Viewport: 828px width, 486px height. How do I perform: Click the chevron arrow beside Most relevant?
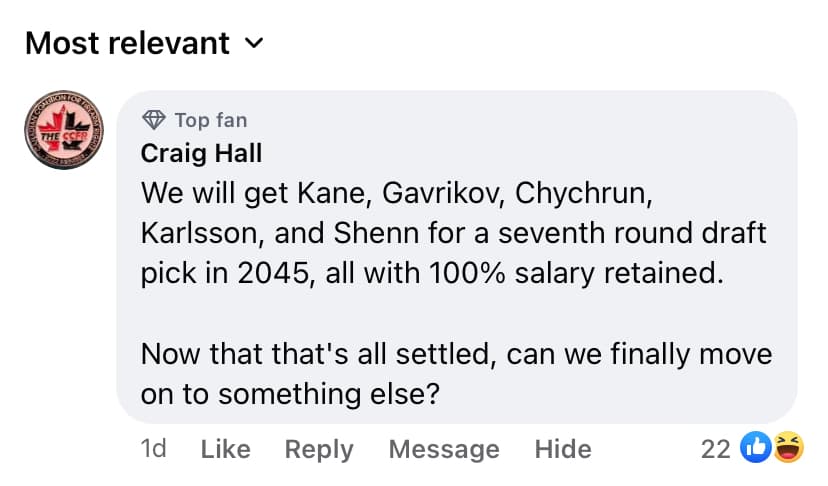pos(254,43)
